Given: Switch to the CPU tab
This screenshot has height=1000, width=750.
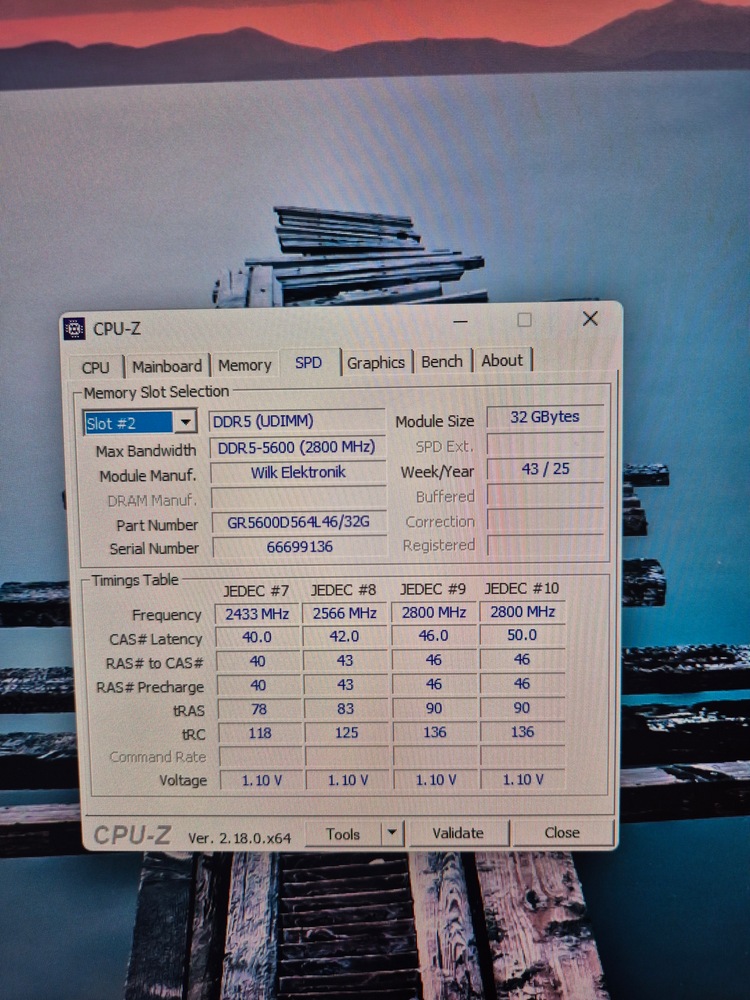Looking at the screenshot, I should tap(96, 367).
